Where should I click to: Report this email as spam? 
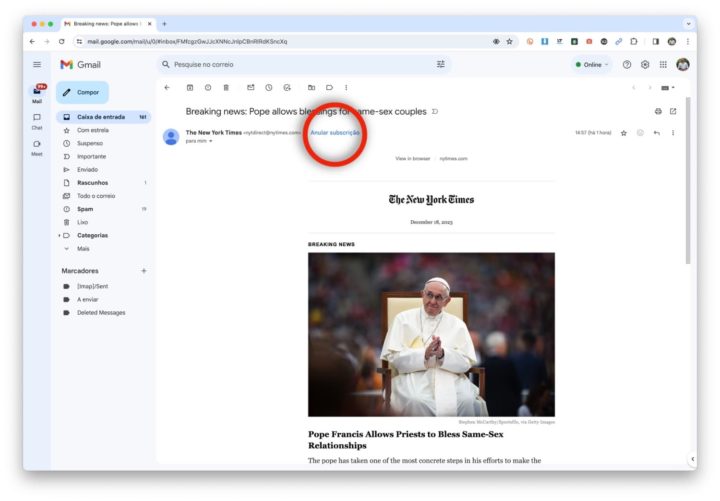208,87
